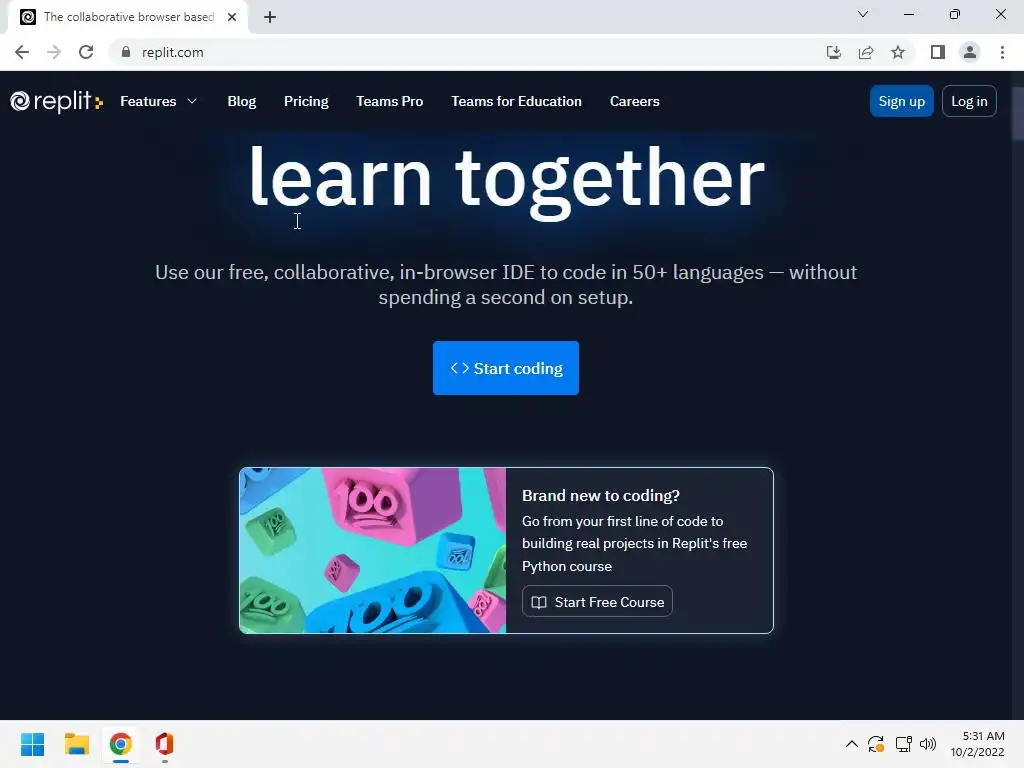
Task: Click the Log in button
Action: [969, 101]
